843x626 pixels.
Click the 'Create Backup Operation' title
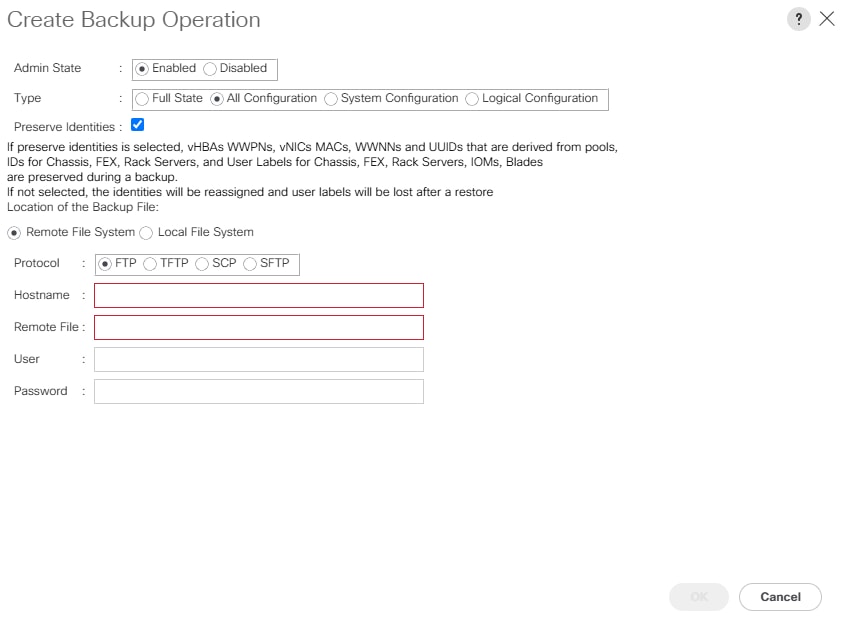click(x=134, y=20)
